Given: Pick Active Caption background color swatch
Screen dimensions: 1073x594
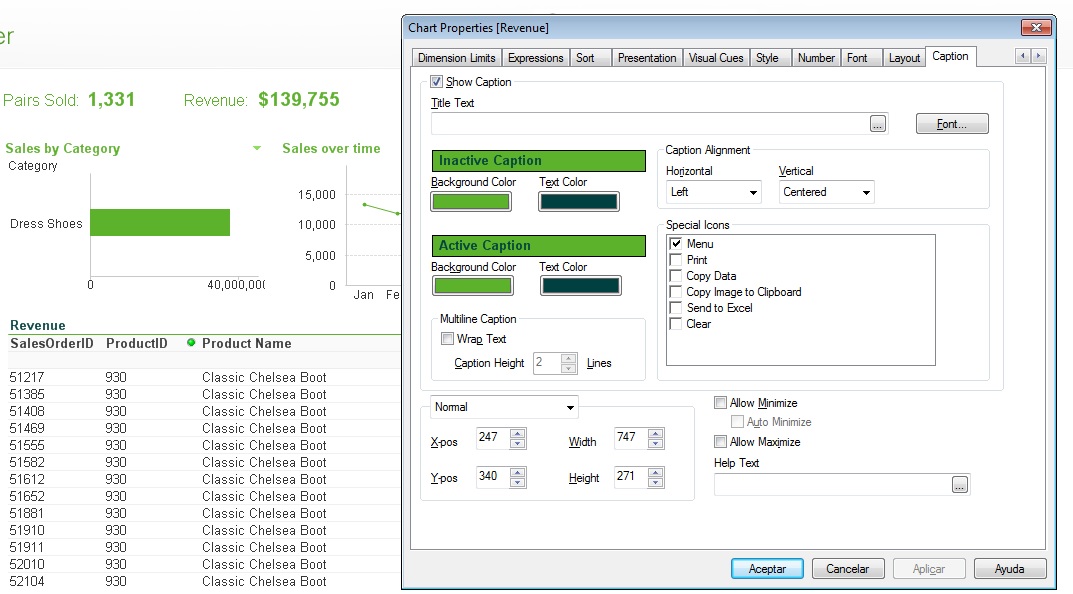Looking at the screenshot, I should point(472,286).
